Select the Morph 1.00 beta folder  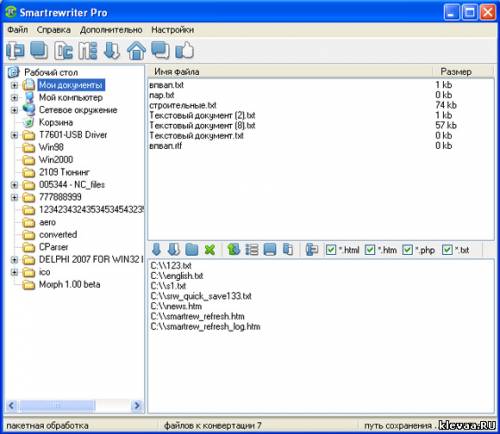point(69,284)
